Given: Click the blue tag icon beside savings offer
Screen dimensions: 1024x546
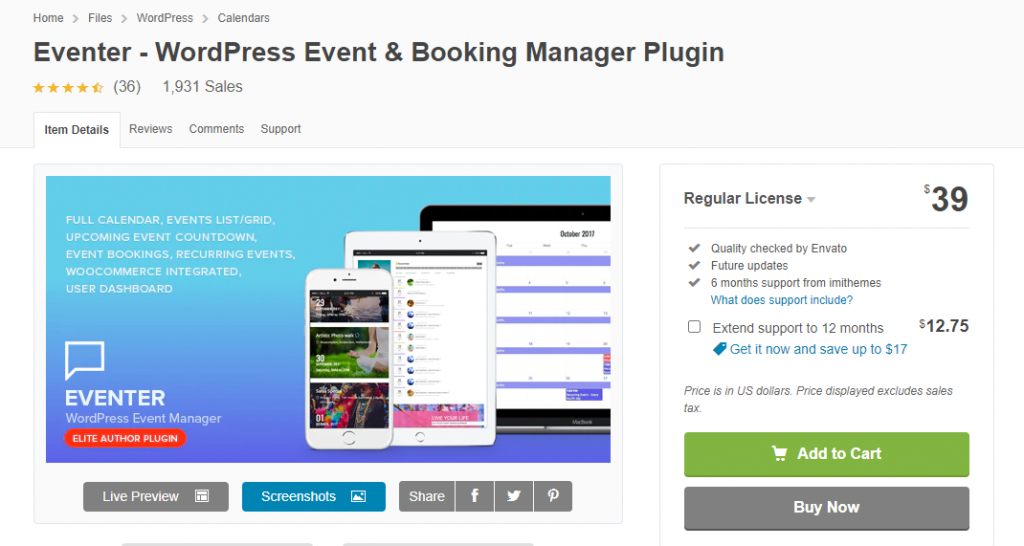Looking at the screenshot, I should point(719,349).
